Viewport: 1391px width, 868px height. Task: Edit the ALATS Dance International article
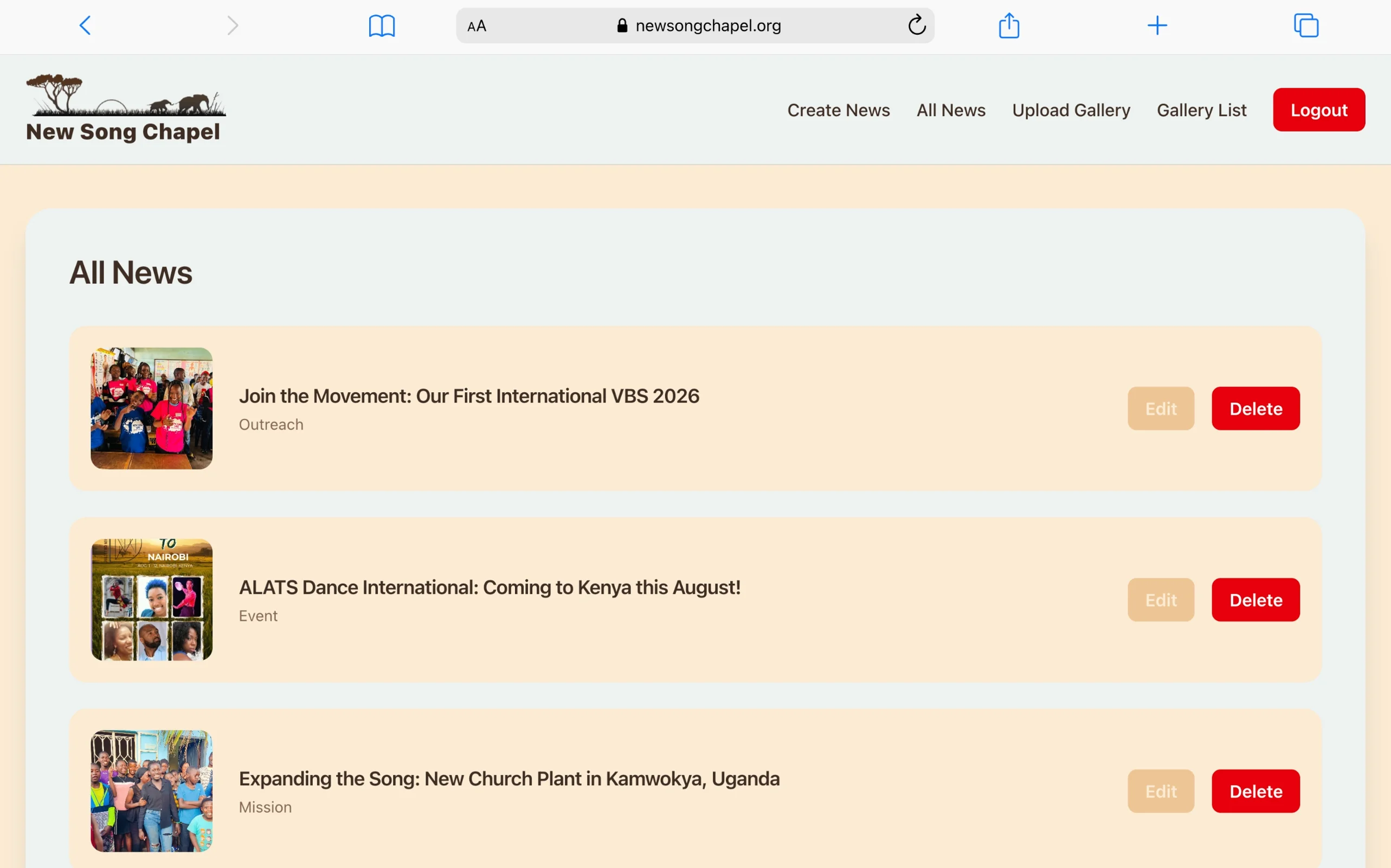[x=1161, y=599]
